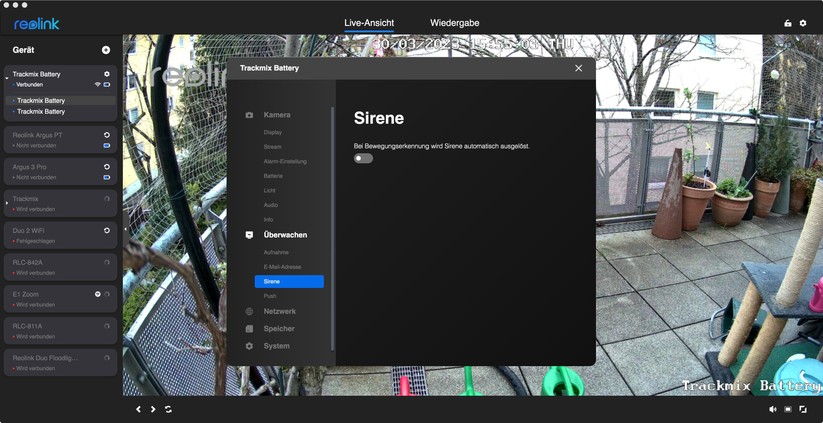Switch to the Wiedergabe tab
The image size is (823, 423).
click(x=454, y=22)
